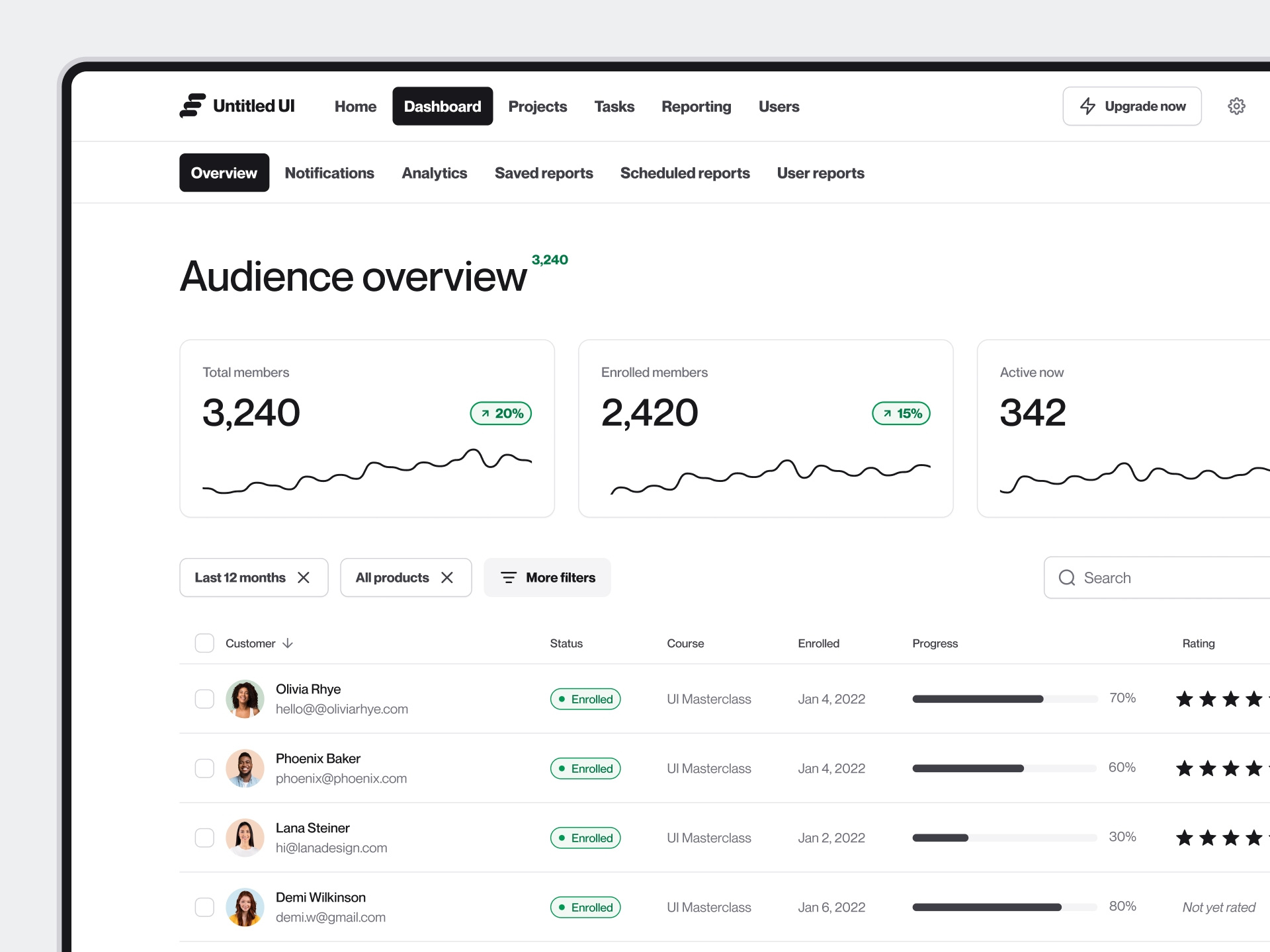Image resolution: width=1270 pixels, height=952 pixels.
Task: Click Olivia Rhye's avatar
Action: click(x=245, y=699)
